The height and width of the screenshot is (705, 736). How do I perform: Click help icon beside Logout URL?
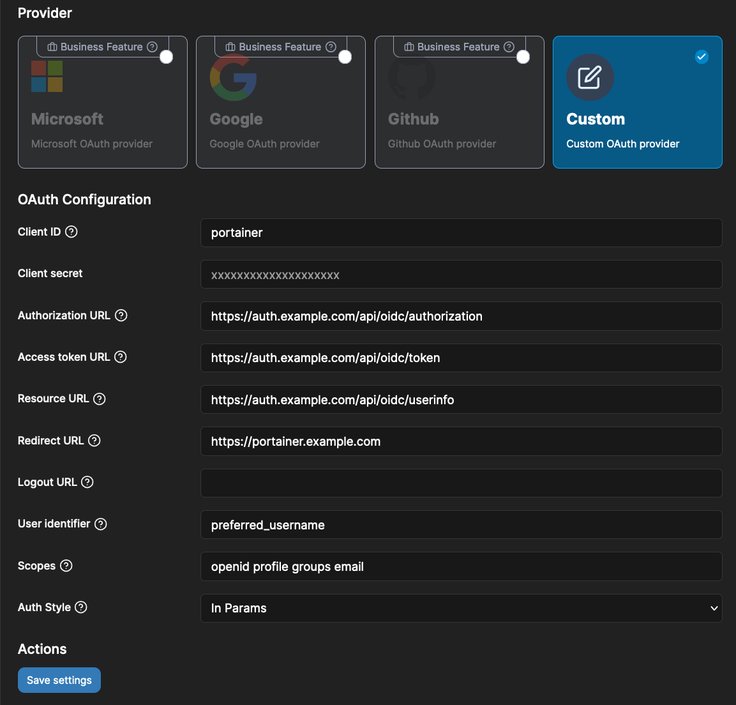click(87, 482)
